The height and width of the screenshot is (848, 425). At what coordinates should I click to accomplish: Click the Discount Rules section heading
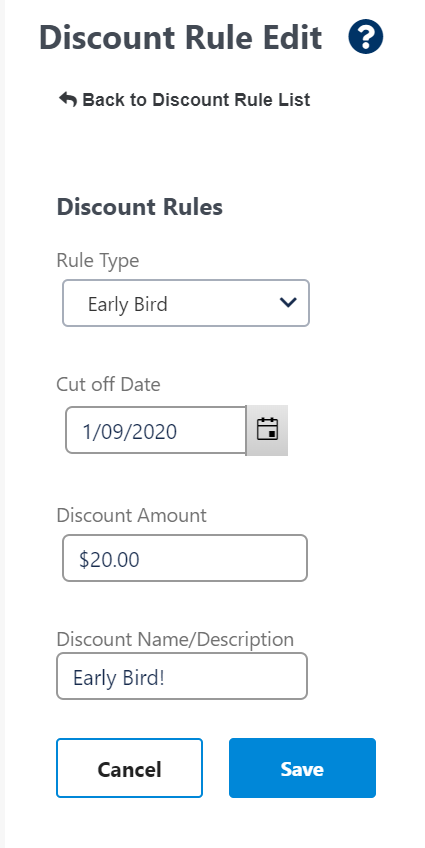pos(140,207)
